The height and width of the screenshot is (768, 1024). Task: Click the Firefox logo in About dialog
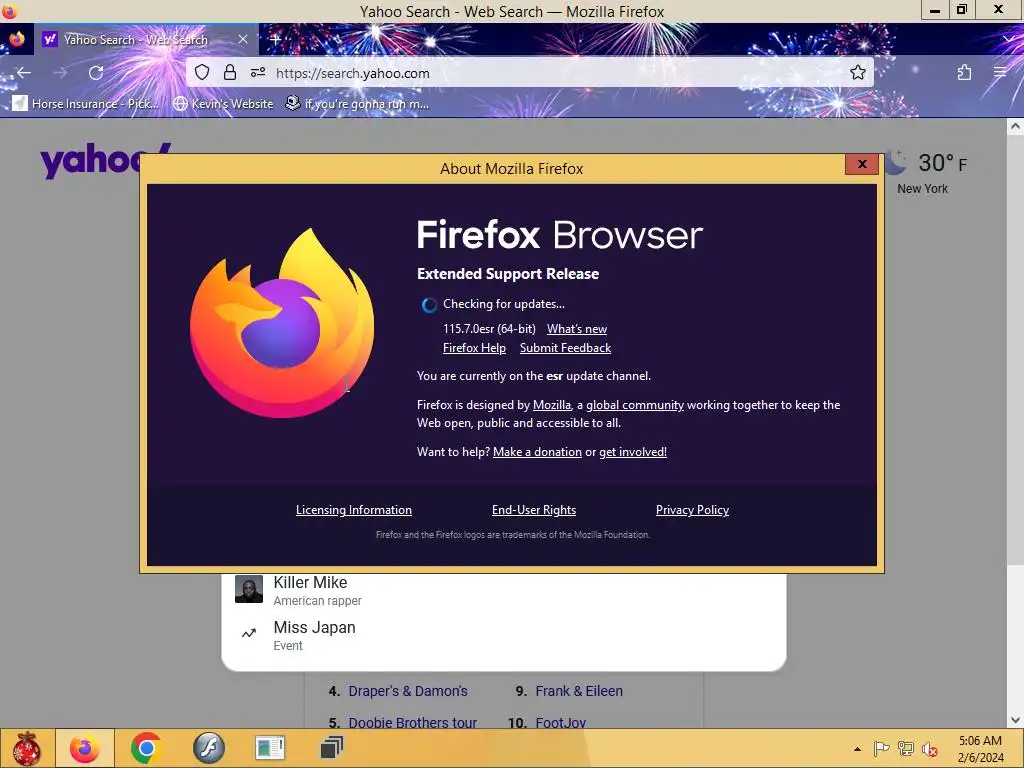click(x=282, y=323)
